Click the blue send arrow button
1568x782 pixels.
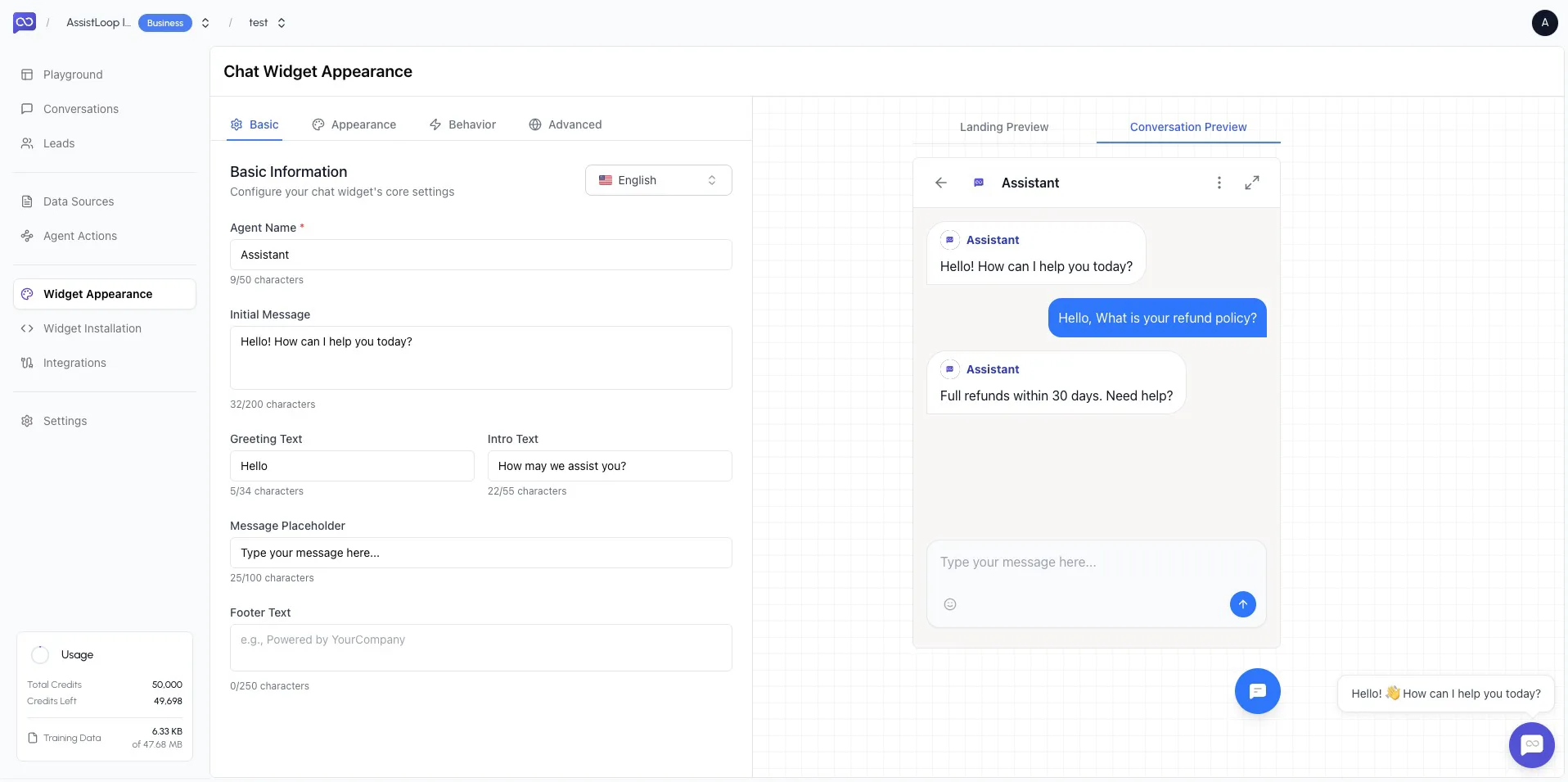click(x=1242, y=604)
